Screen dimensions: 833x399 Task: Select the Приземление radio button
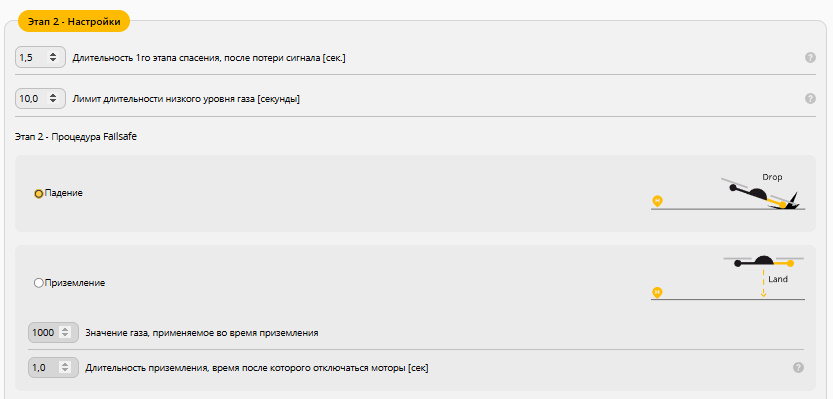[38, 283]
